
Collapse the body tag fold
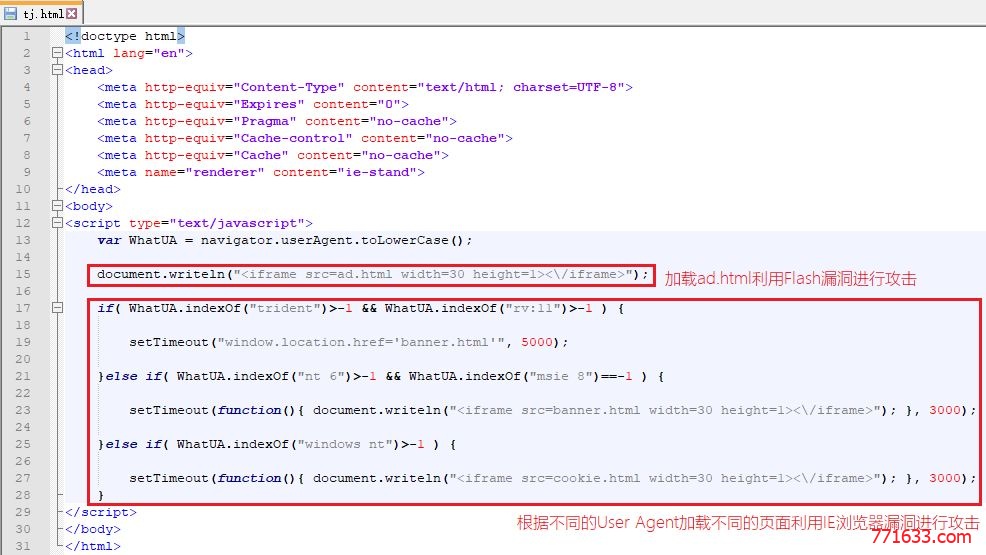[x=57, y=206]
